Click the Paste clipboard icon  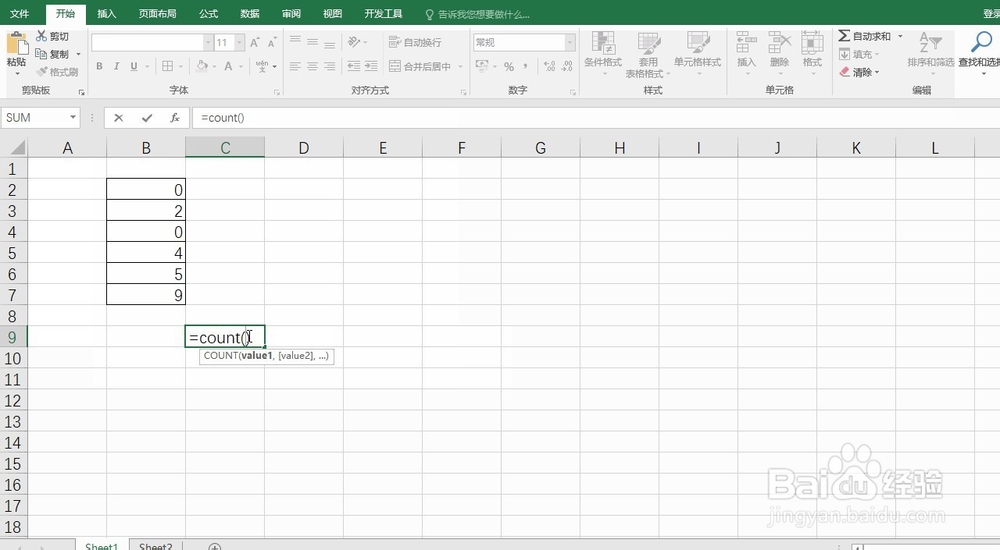point(17,44)
